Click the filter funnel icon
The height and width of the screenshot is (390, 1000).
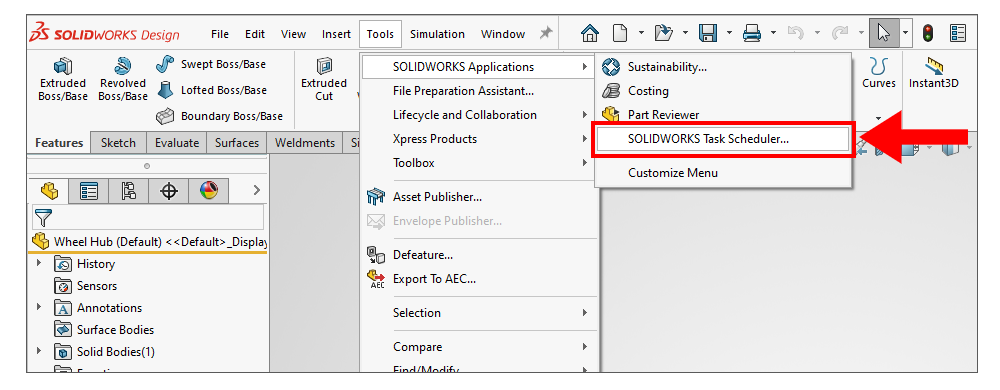point(43,218)
